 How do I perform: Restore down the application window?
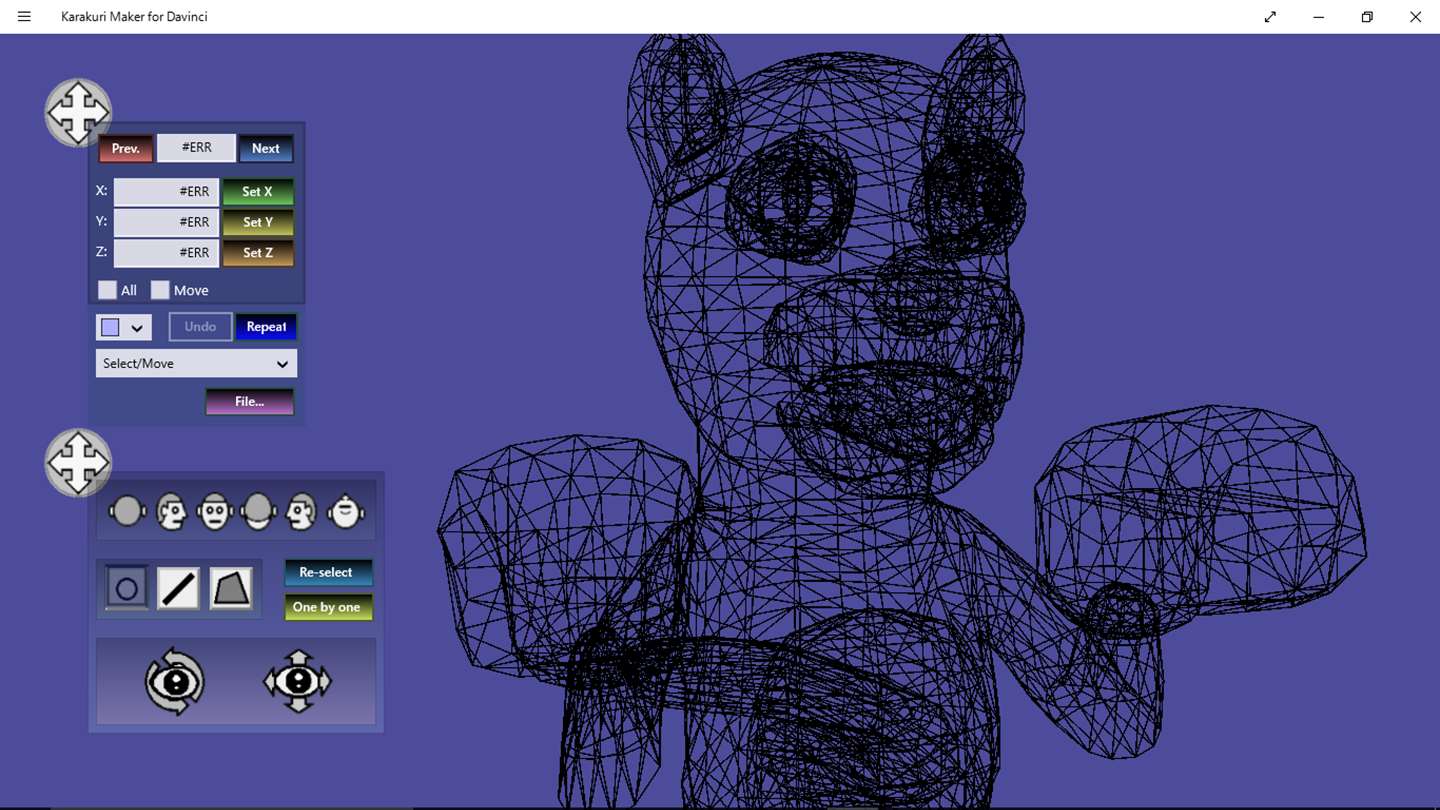(1367, 17)
